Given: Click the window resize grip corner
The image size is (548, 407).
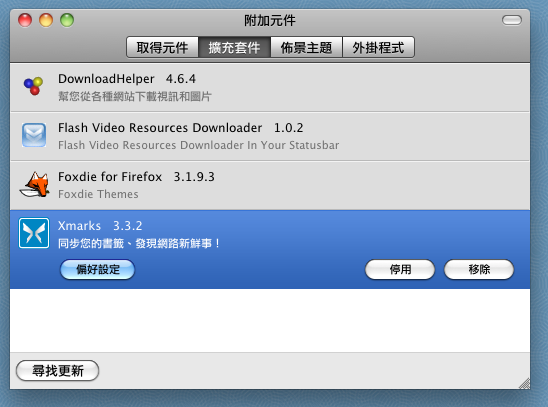Looking at the screenshot, I should (525, 384).
